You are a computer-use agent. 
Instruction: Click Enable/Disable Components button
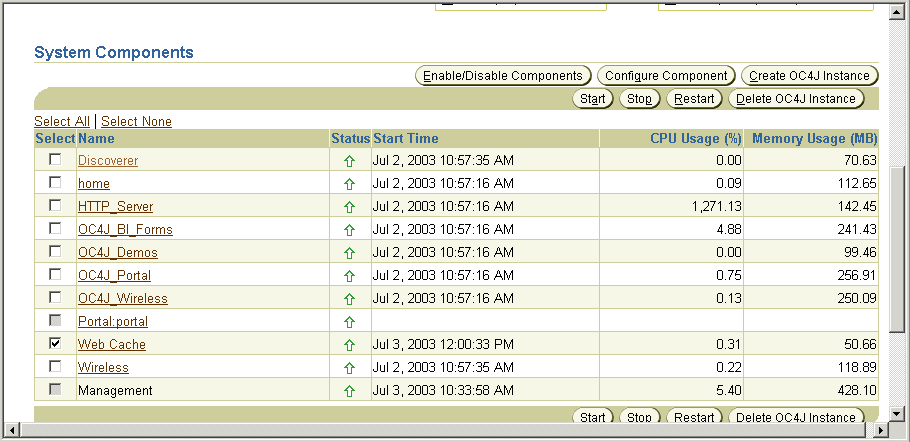[503, 75]
